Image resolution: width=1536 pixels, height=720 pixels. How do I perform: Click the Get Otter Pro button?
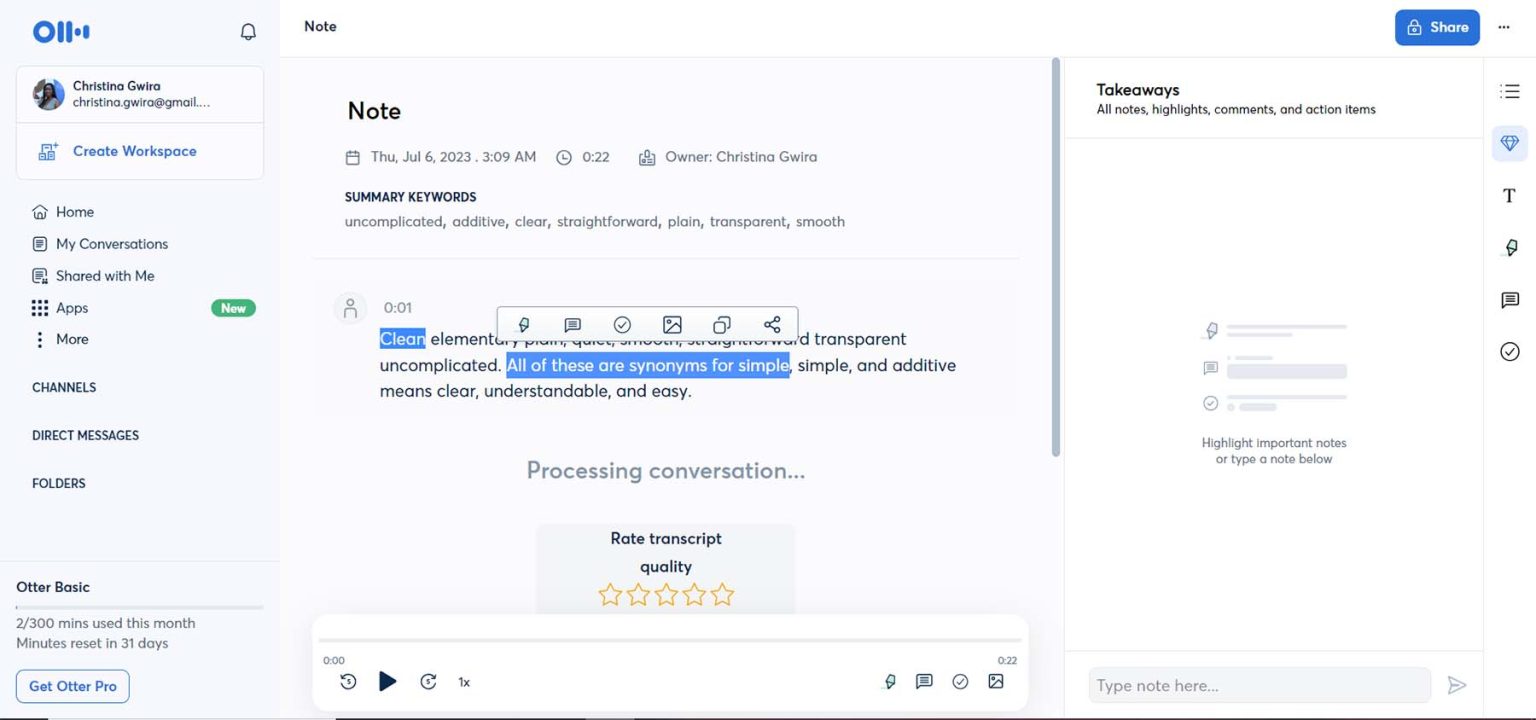72,686
